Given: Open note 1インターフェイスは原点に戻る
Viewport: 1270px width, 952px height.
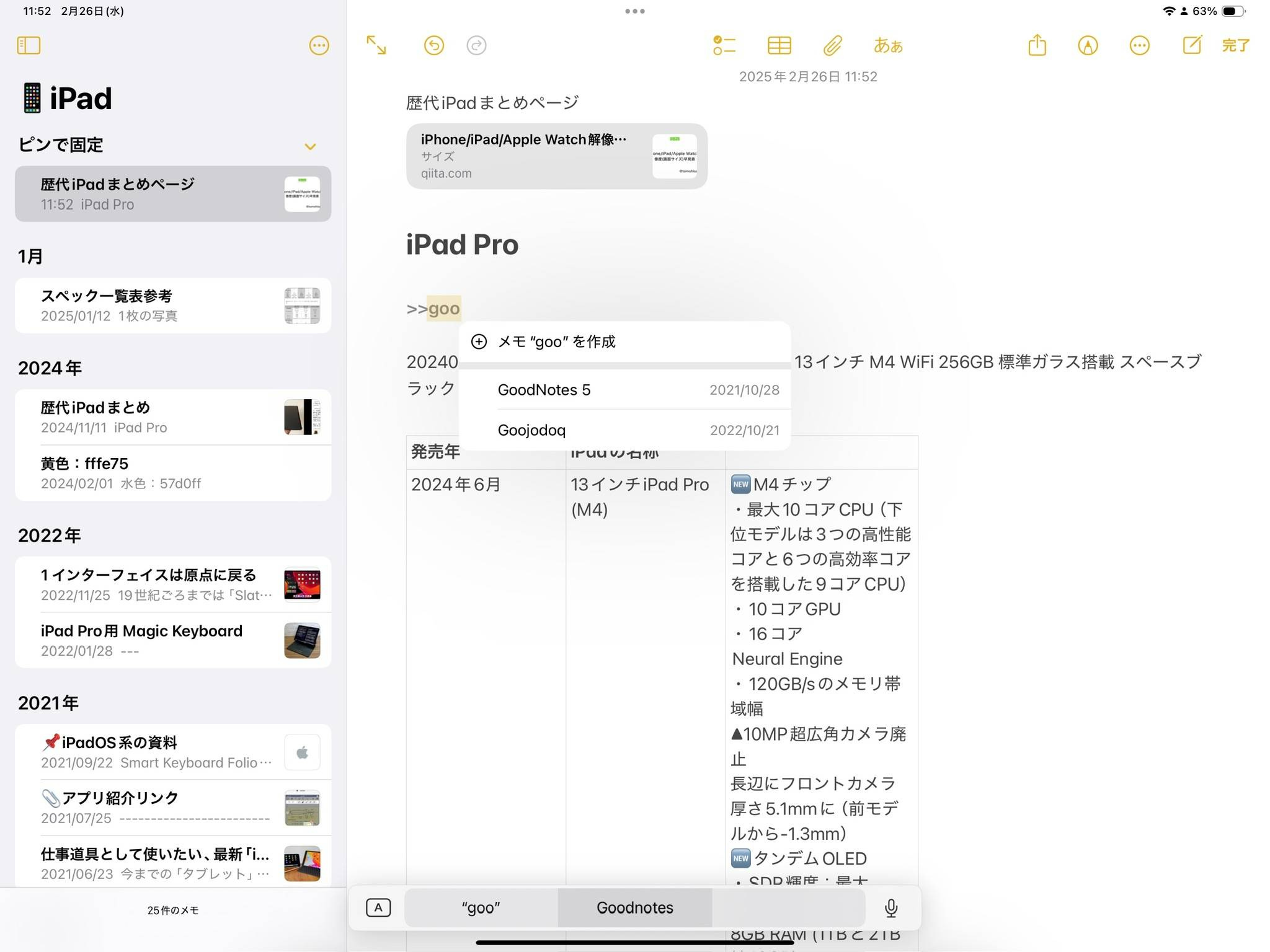Looking at the screenshot, I should [x=173, y=584].
